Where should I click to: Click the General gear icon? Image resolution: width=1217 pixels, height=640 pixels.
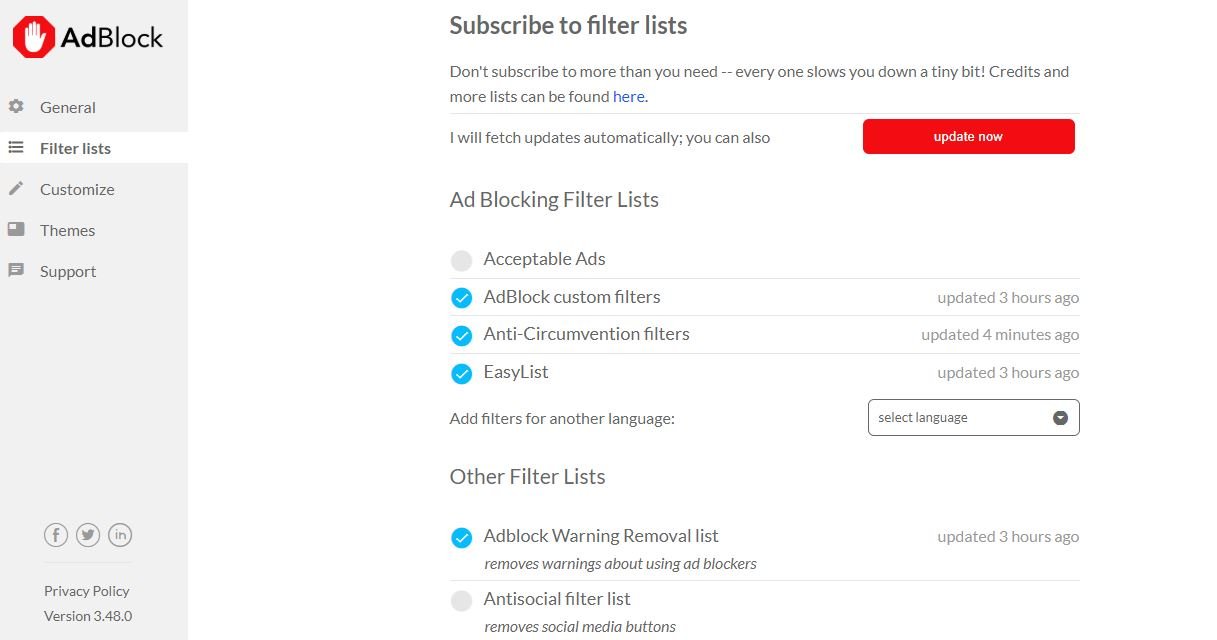point(16,106)
